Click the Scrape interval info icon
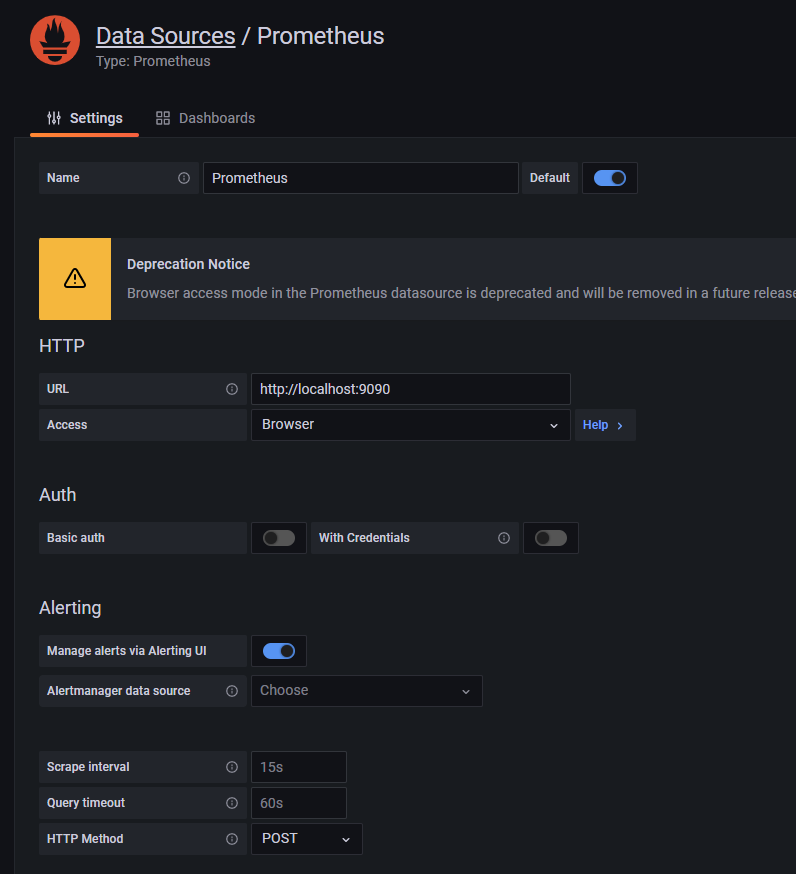 pyautogui.click(x=232, y=767)
